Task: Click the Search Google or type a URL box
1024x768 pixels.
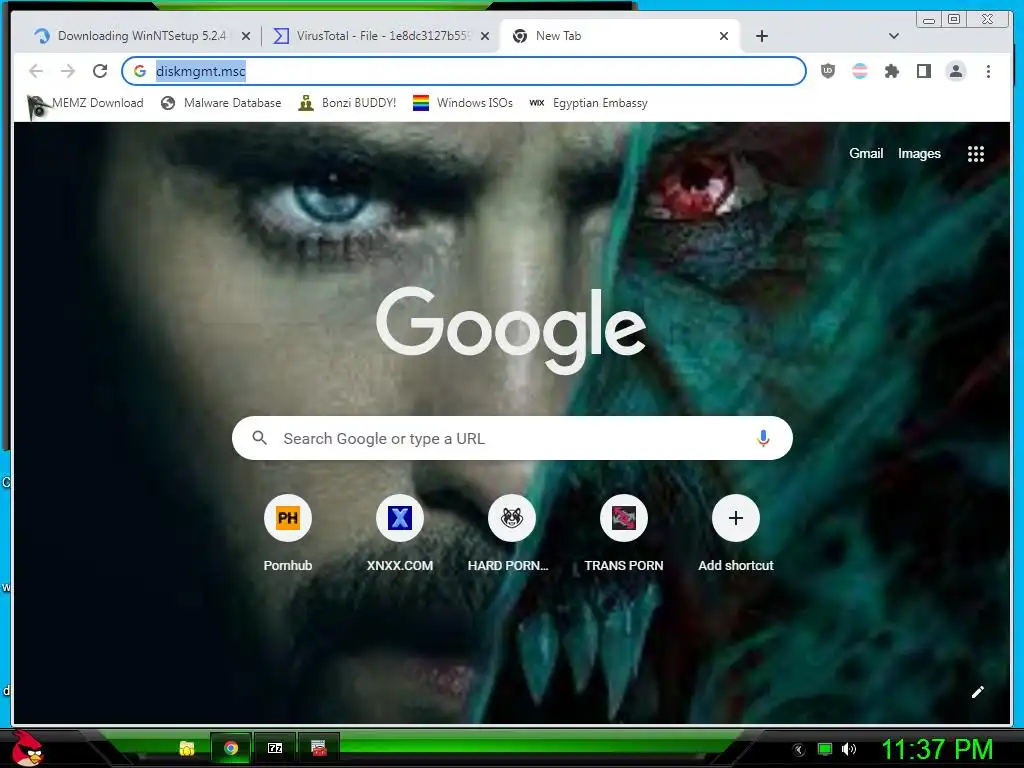Action: point(512,438)
